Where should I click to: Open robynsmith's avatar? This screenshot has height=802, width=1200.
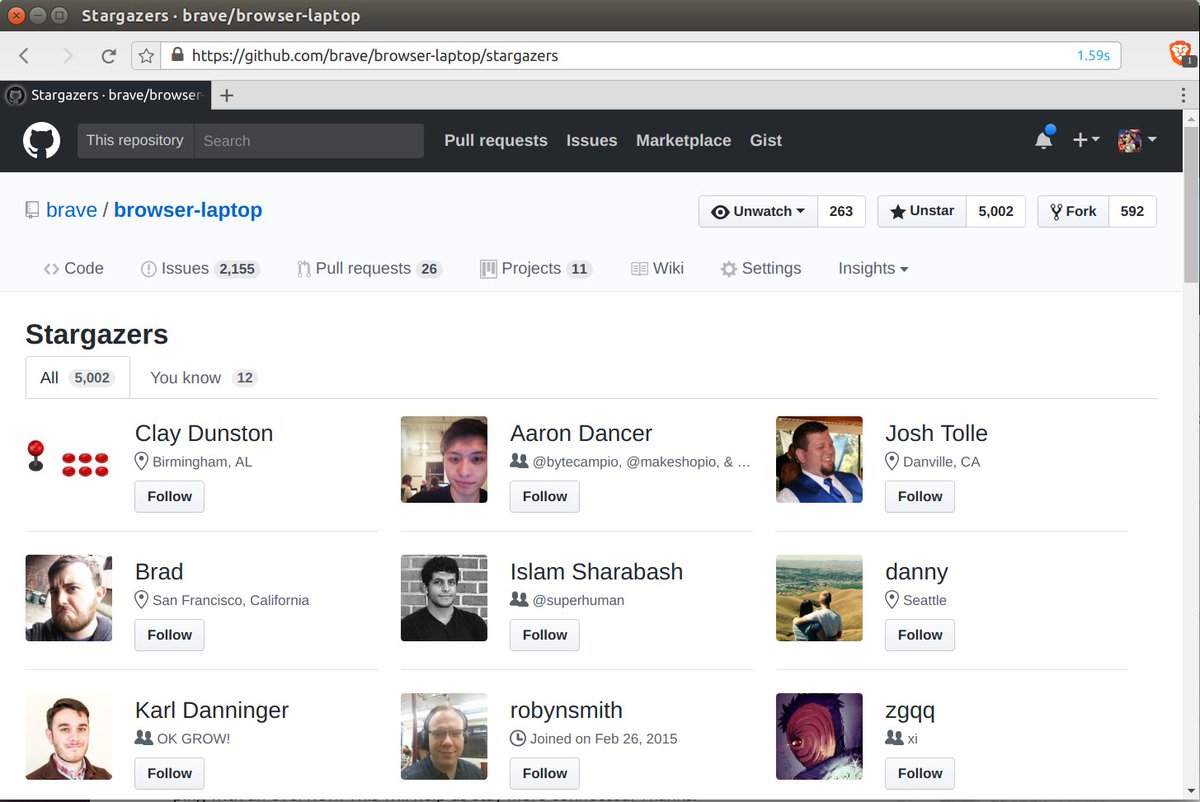click(444, 737)
